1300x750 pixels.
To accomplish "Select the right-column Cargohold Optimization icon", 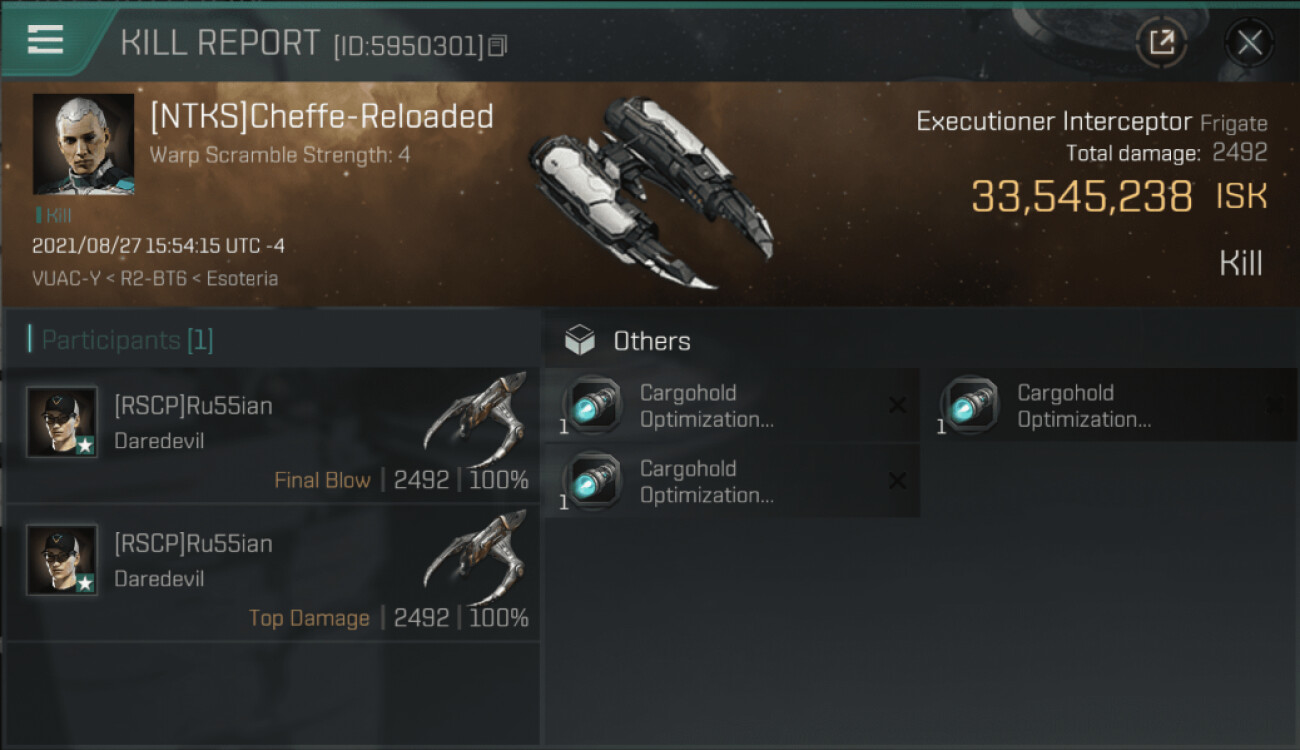I will (970, 405).
